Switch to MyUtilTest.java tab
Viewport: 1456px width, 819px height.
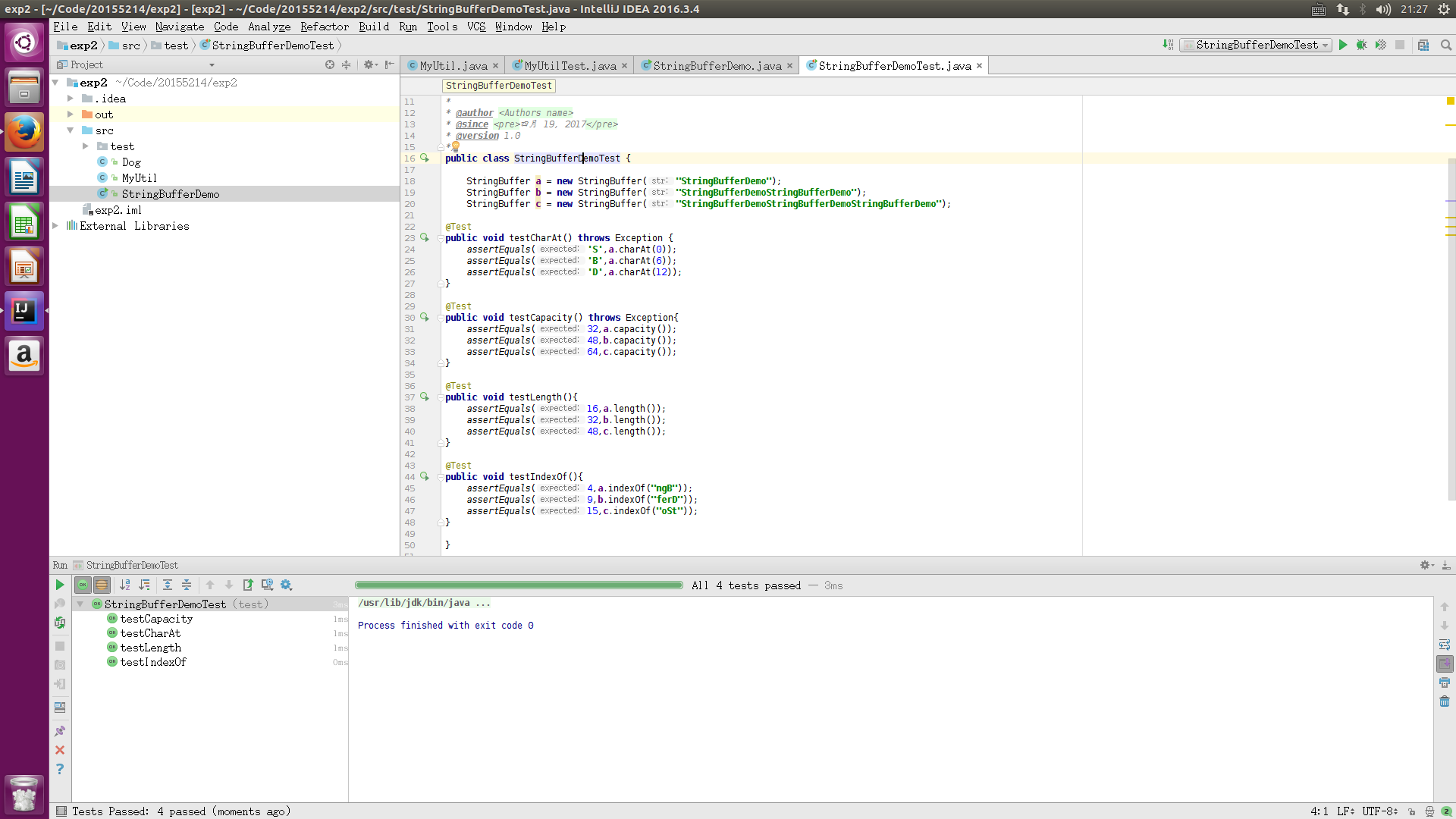570,66
